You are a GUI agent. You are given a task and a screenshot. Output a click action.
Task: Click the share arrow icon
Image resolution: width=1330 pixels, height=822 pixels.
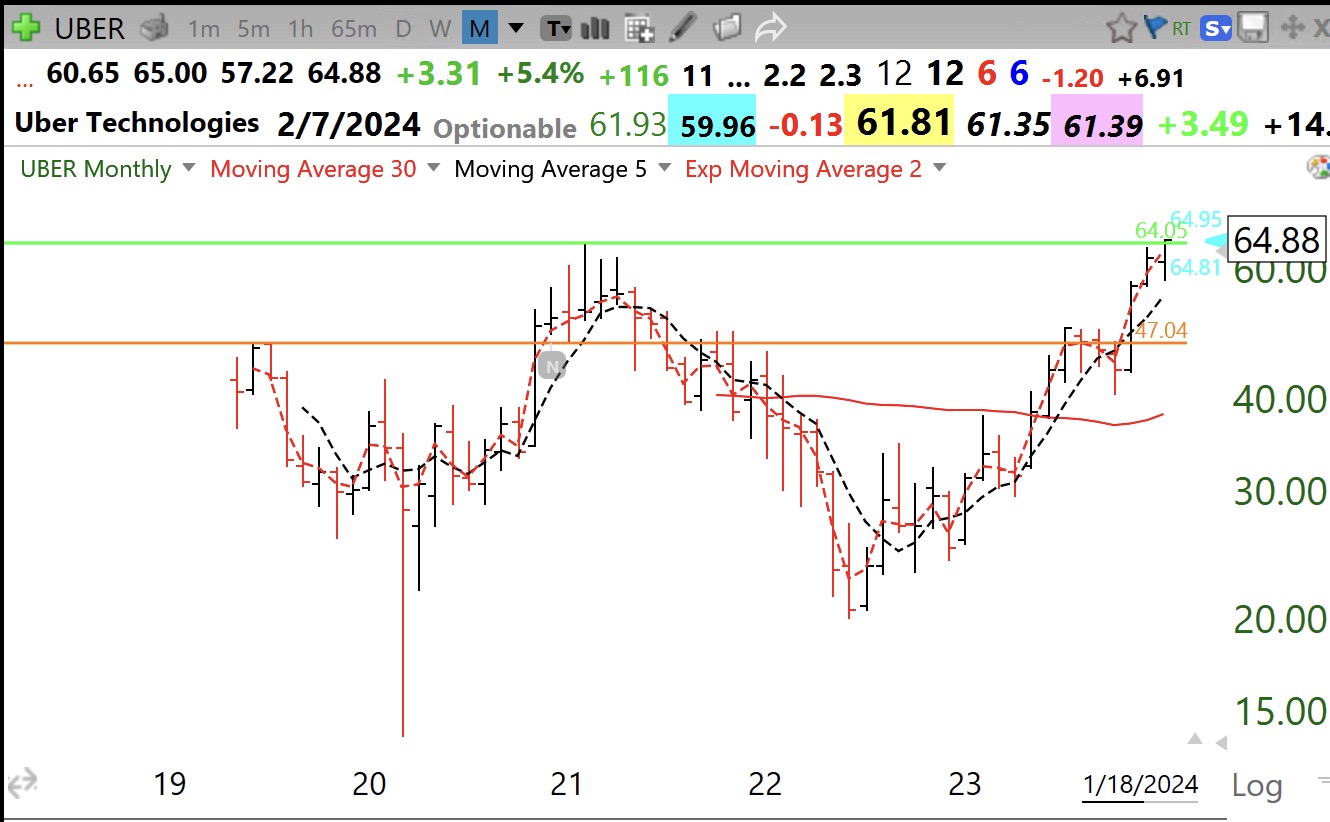click(771, 28)
